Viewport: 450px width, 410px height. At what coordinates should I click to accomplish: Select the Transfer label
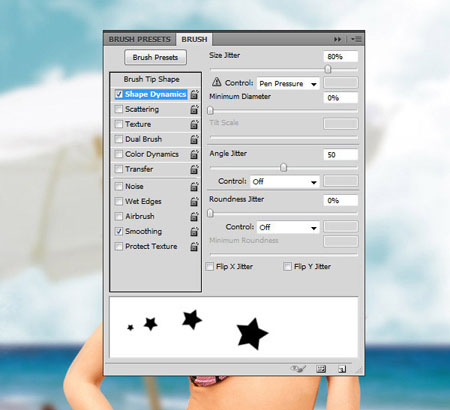(139, 169)
